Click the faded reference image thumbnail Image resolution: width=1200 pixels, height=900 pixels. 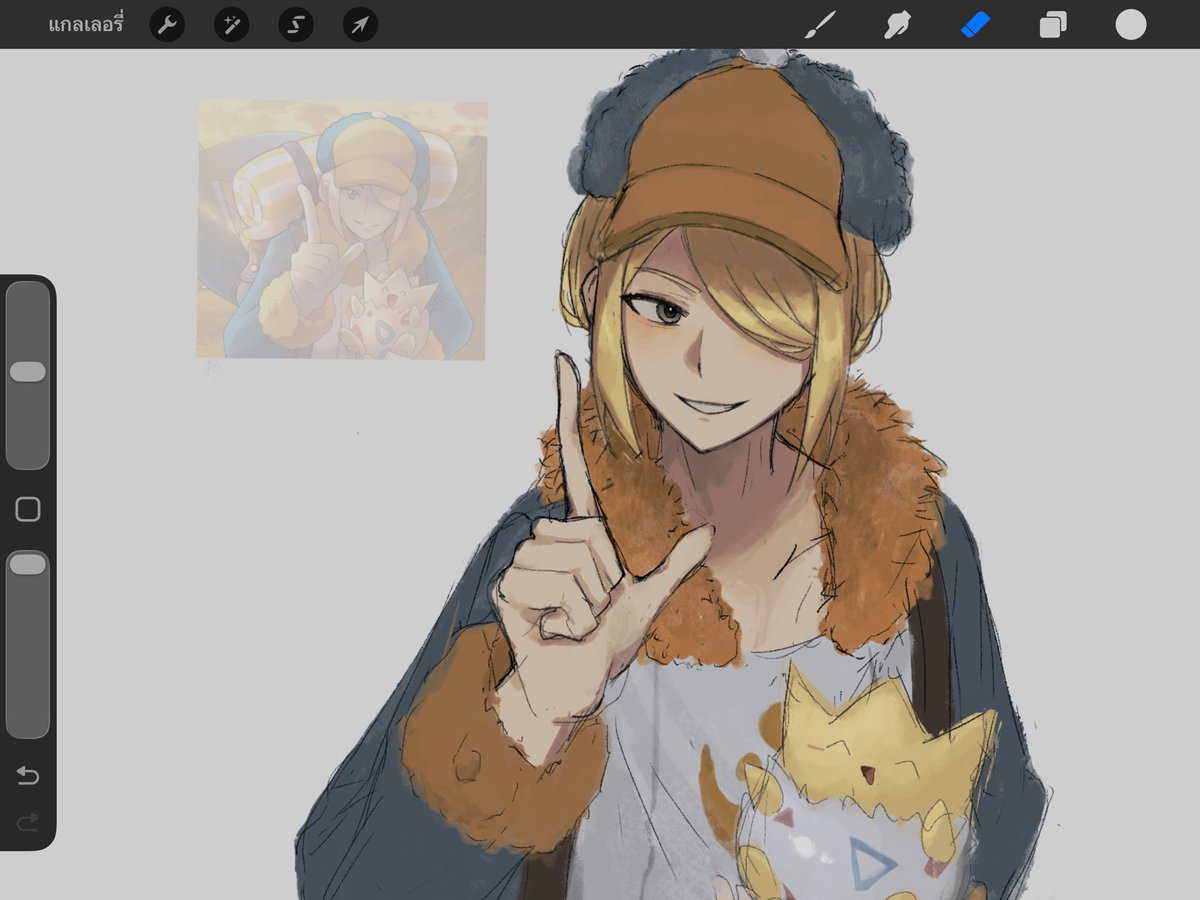click(342, 229)
